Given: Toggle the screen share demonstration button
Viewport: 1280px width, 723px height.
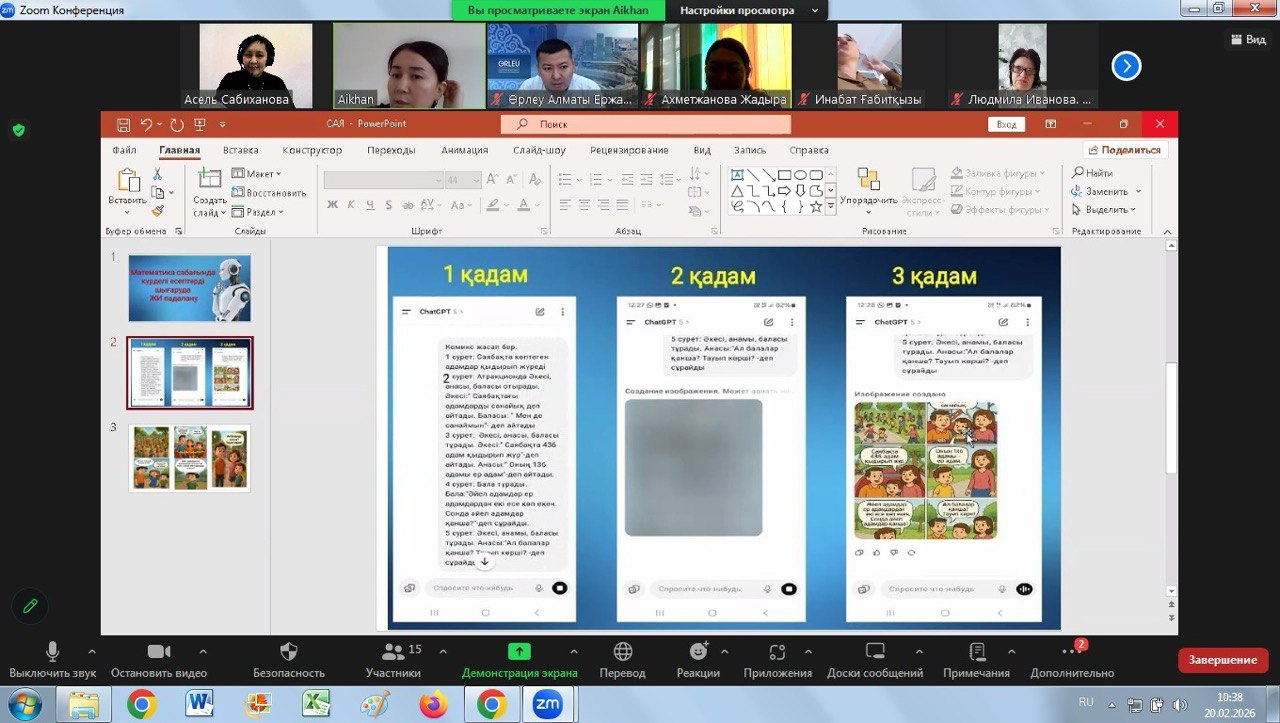Looking at the screenshot, I should pyautogui.click(x=519, y=652).
